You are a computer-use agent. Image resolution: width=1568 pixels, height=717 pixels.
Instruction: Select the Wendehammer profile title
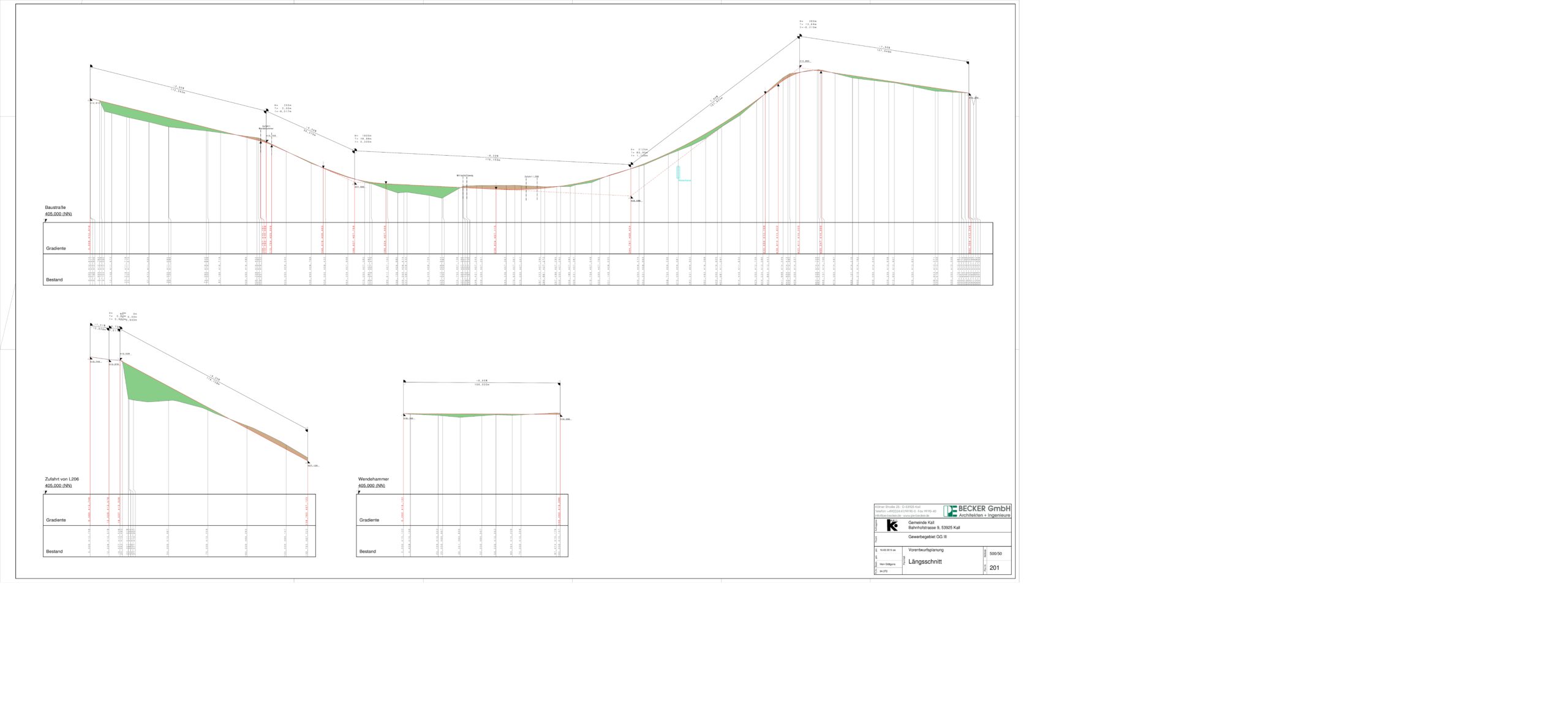click(373, 479)
